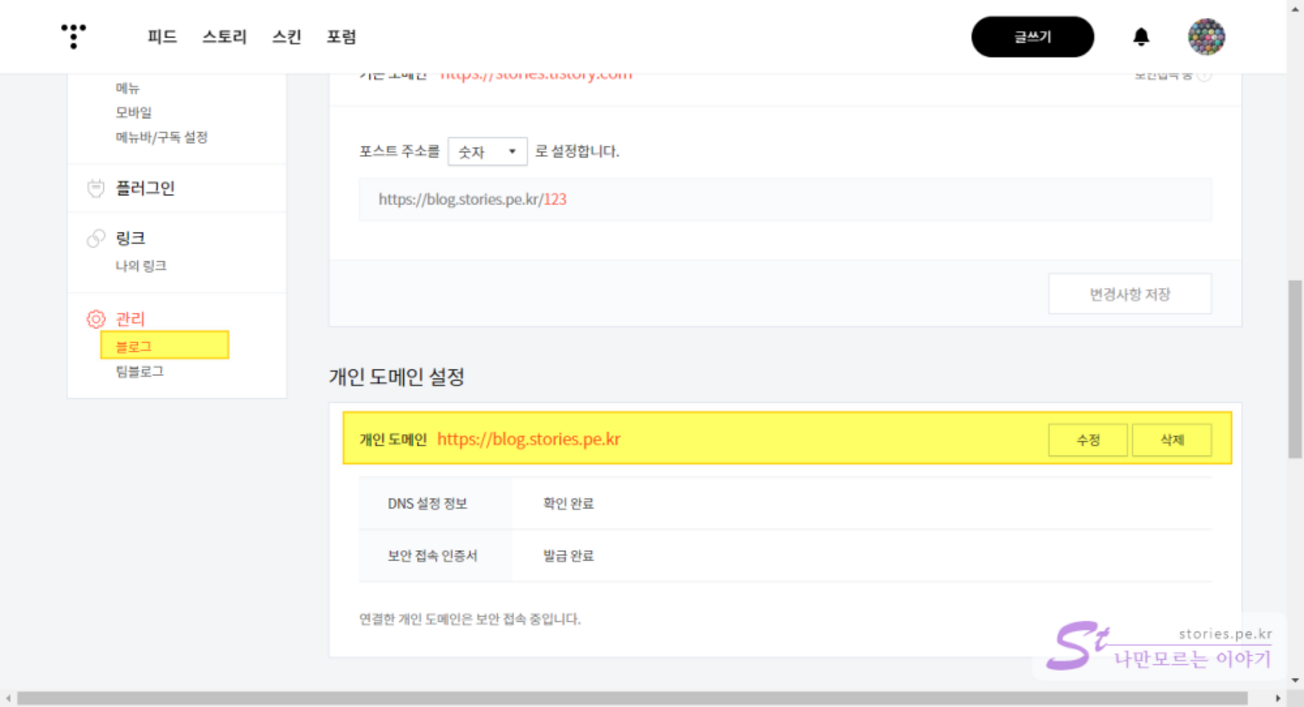Click the 글쓰기 button

[x=1032, y=37]
